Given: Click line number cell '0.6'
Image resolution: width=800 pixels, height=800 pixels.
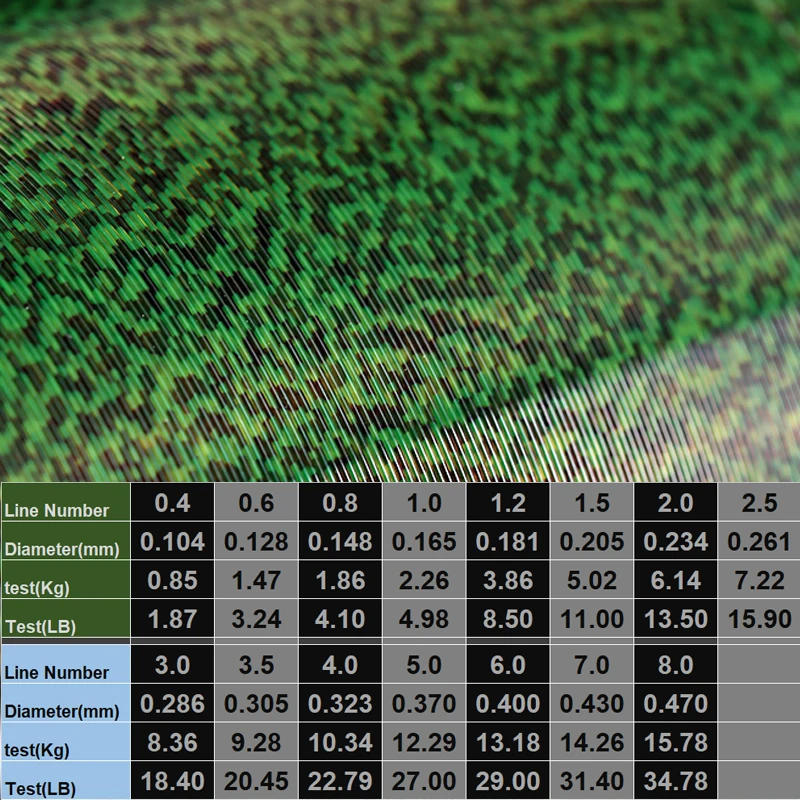Looking at the screenshot, I should pos(256,502).
